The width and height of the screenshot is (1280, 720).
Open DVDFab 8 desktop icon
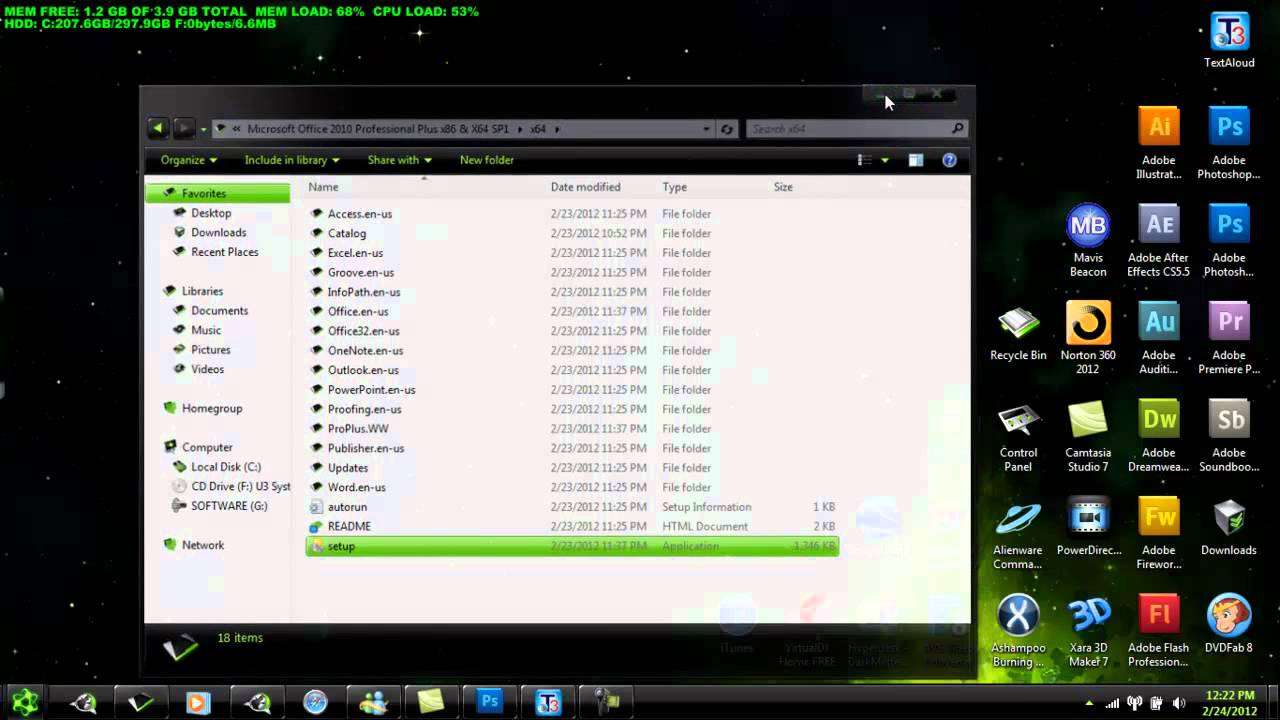[1229, 625]
